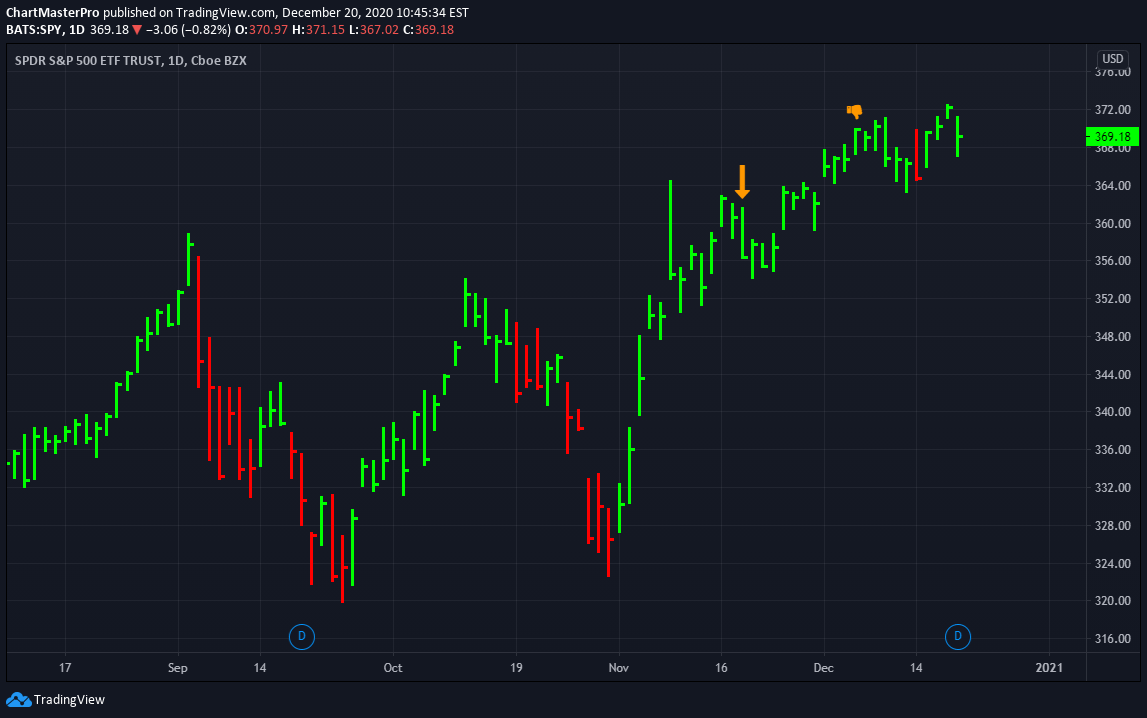Click the 324.00 price axis label

pos(1113,564)
